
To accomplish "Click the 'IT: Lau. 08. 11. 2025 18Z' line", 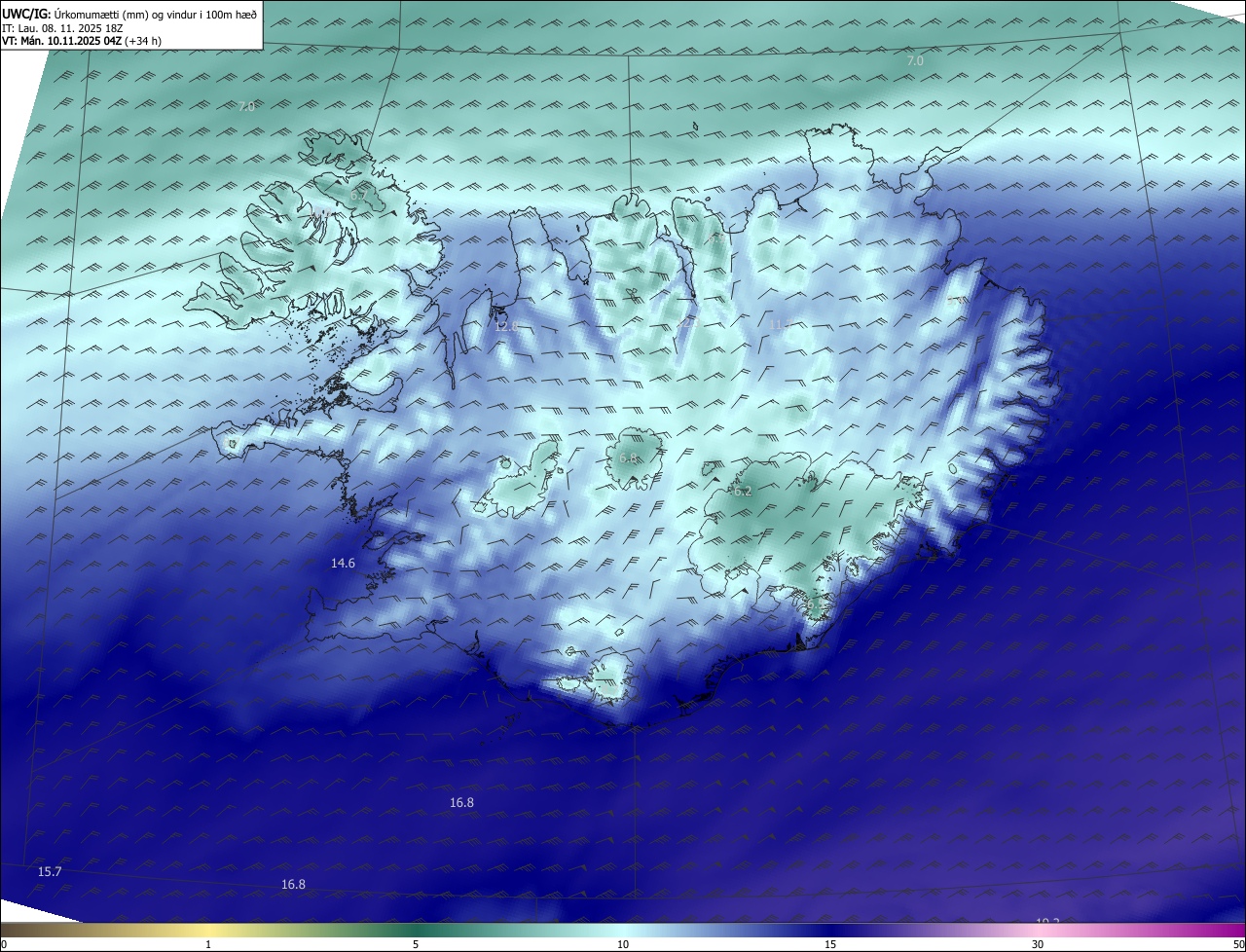I will click(x=61, y=28).
